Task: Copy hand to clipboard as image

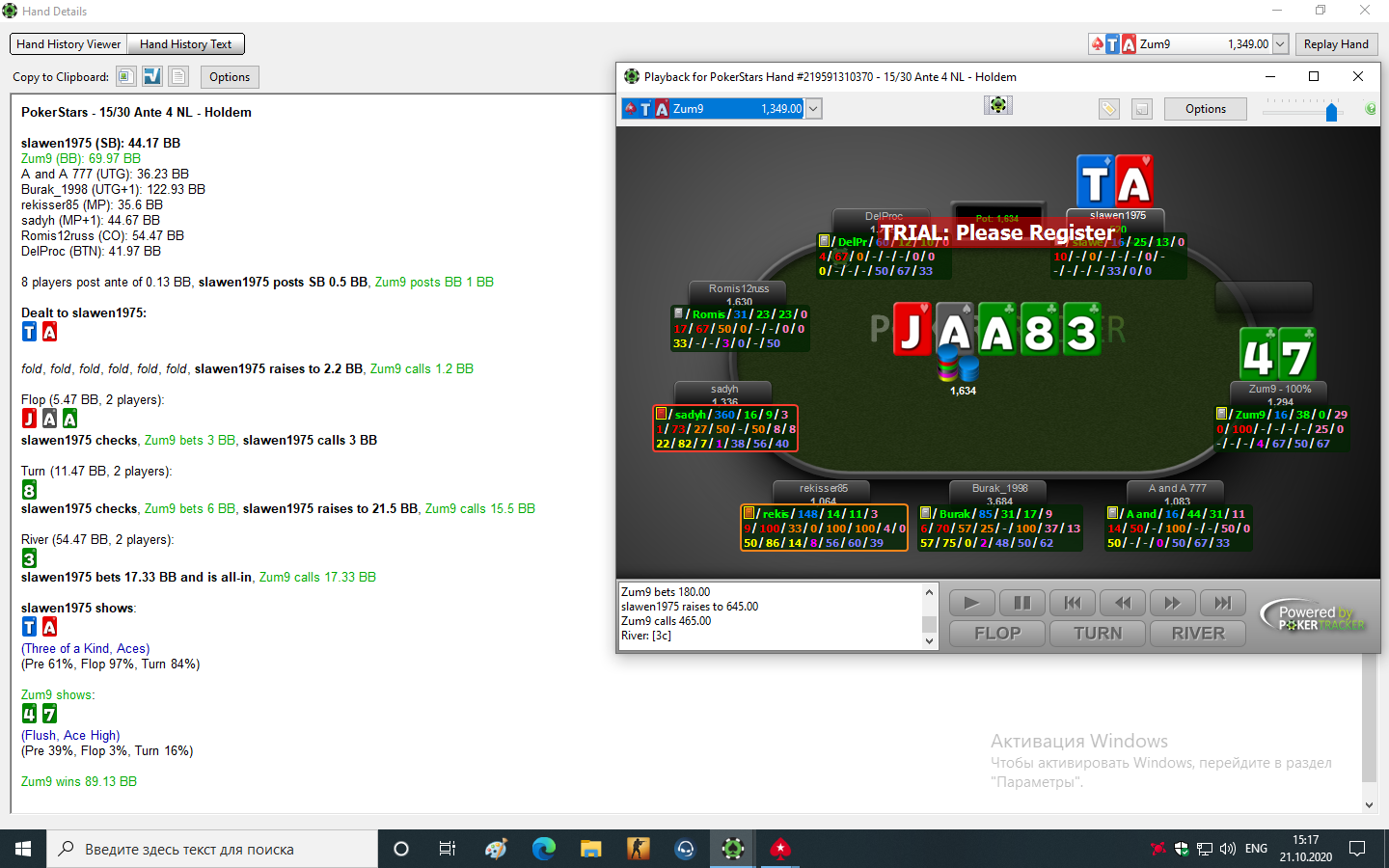Action: pyautogui.click(x=125, y=76)
